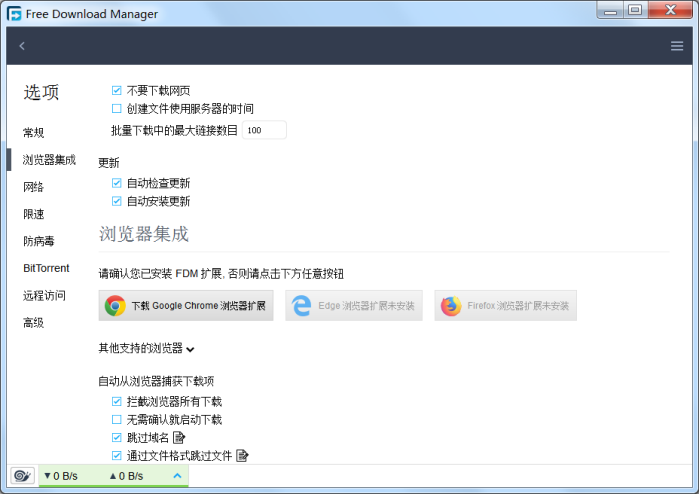This screenshot has height=494, width=699.
Task: Click the 批量下载中的最大链接数目 input field
Action: [x=264, y=130]
